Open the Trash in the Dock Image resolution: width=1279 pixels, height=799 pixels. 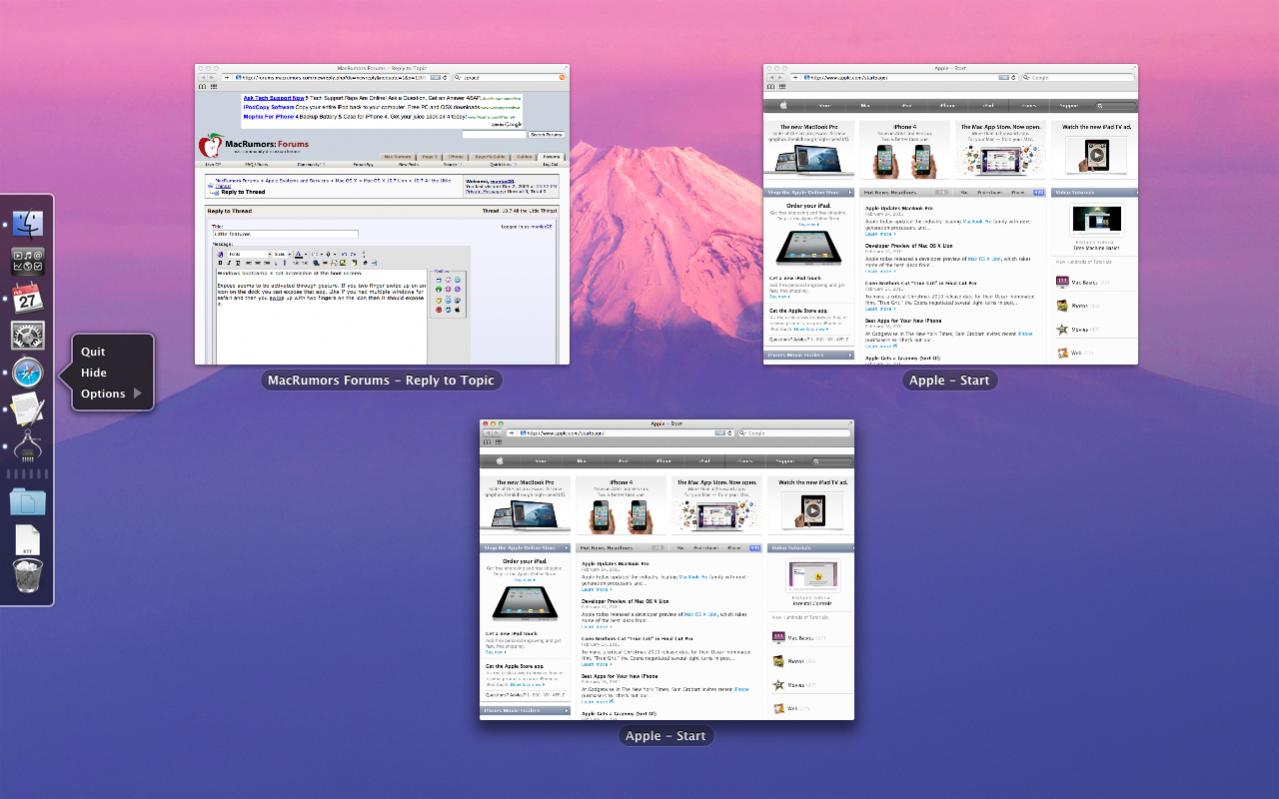coord(28,576)
